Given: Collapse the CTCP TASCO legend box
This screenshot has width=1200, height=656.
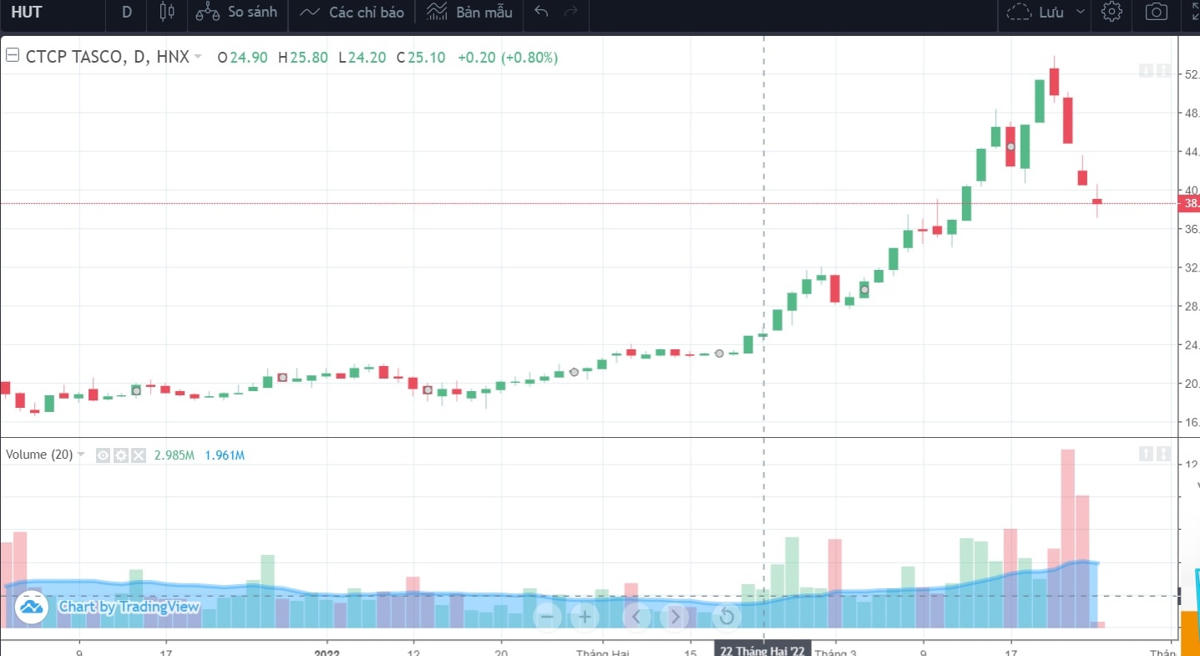Looking at the screenshot, I should pyautogui.click(x=12, y=57).
